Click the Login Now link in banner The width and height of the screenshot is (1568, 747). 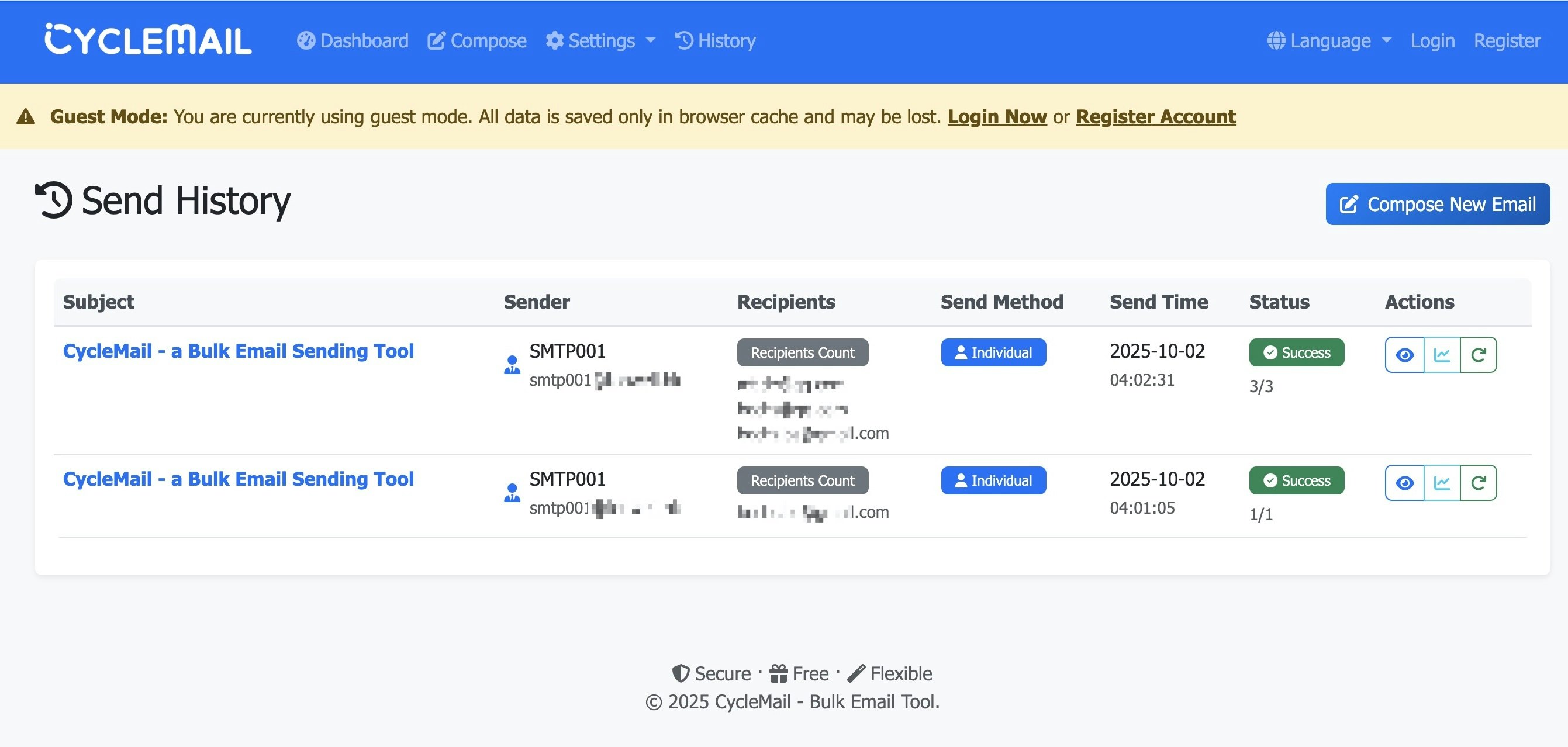(996, 116)
